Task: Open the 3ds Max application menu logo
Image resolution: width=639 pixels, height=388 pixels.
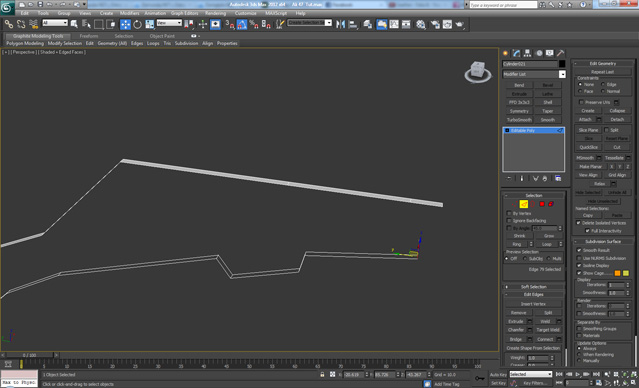Action: click(7, 7)
